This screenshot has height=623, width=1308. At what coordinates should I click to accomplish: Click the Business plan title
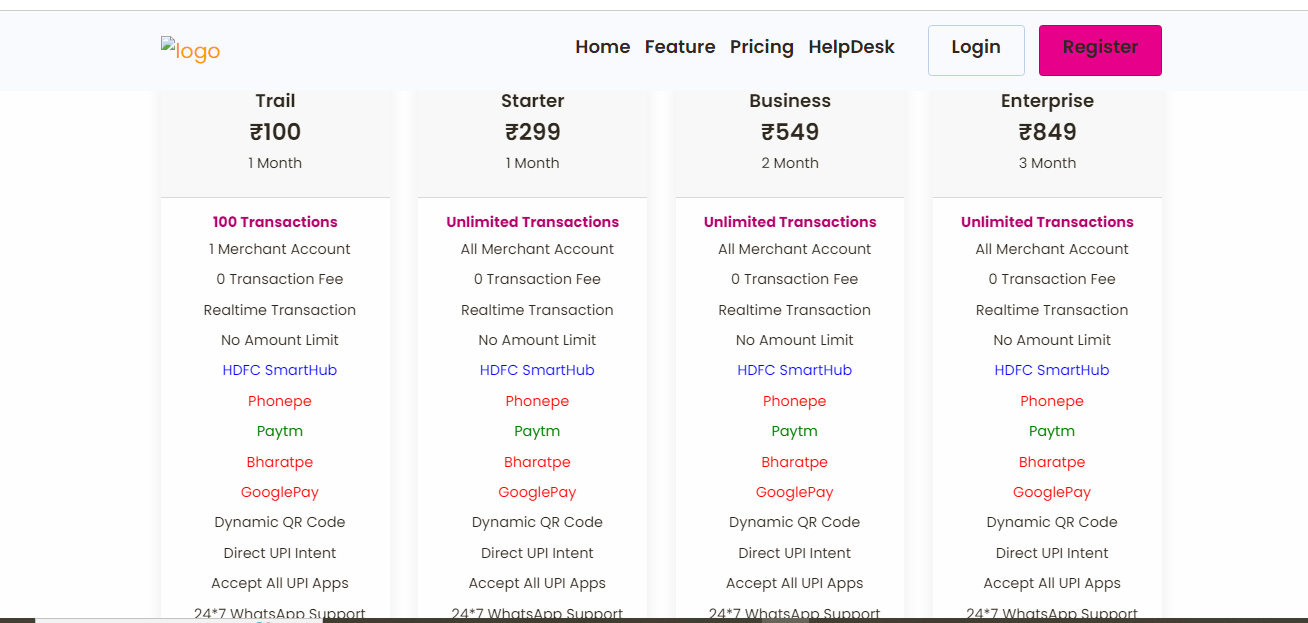click(790, 101)
